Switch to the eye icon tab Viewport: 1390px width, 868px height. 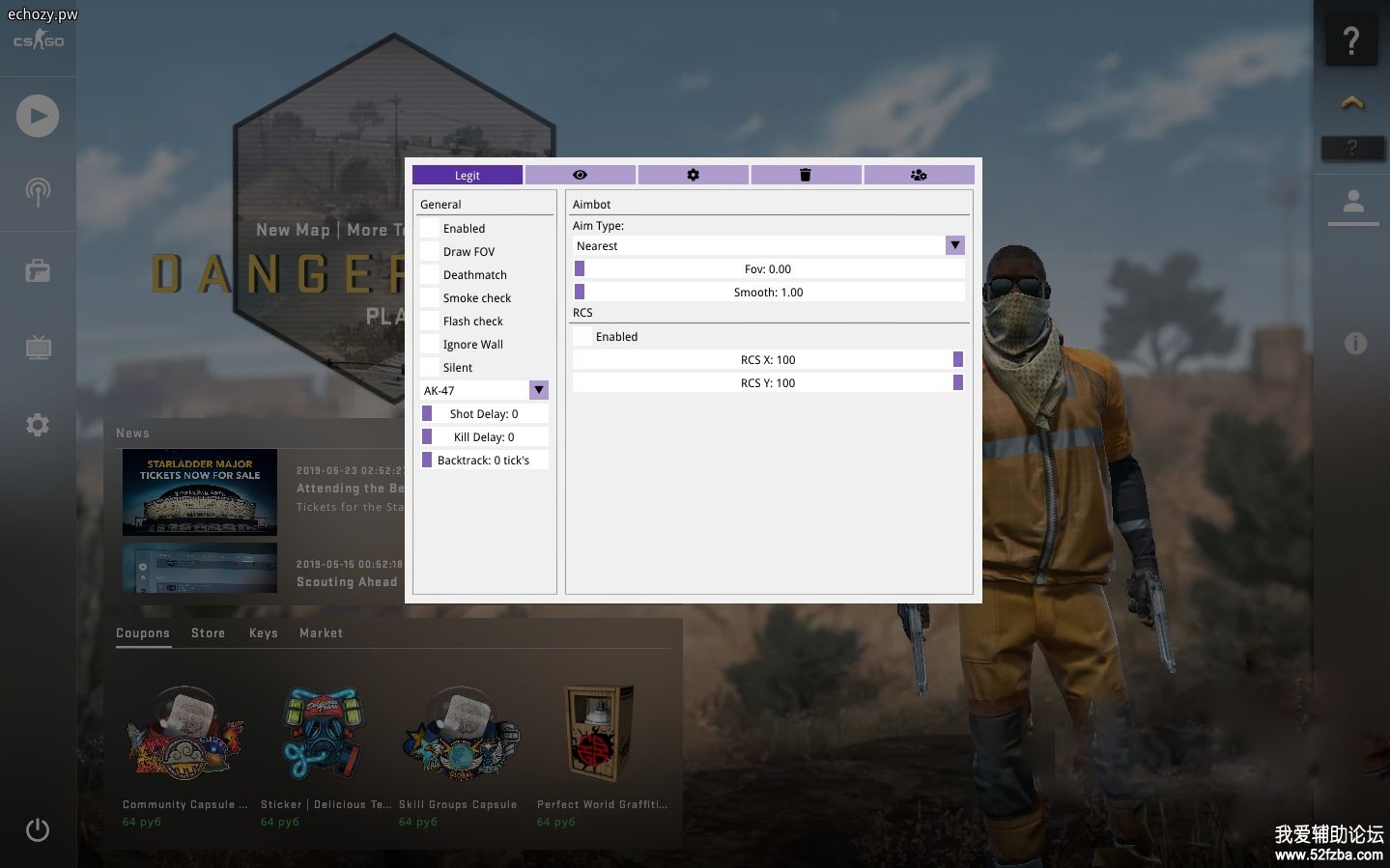tap(580, 175)
